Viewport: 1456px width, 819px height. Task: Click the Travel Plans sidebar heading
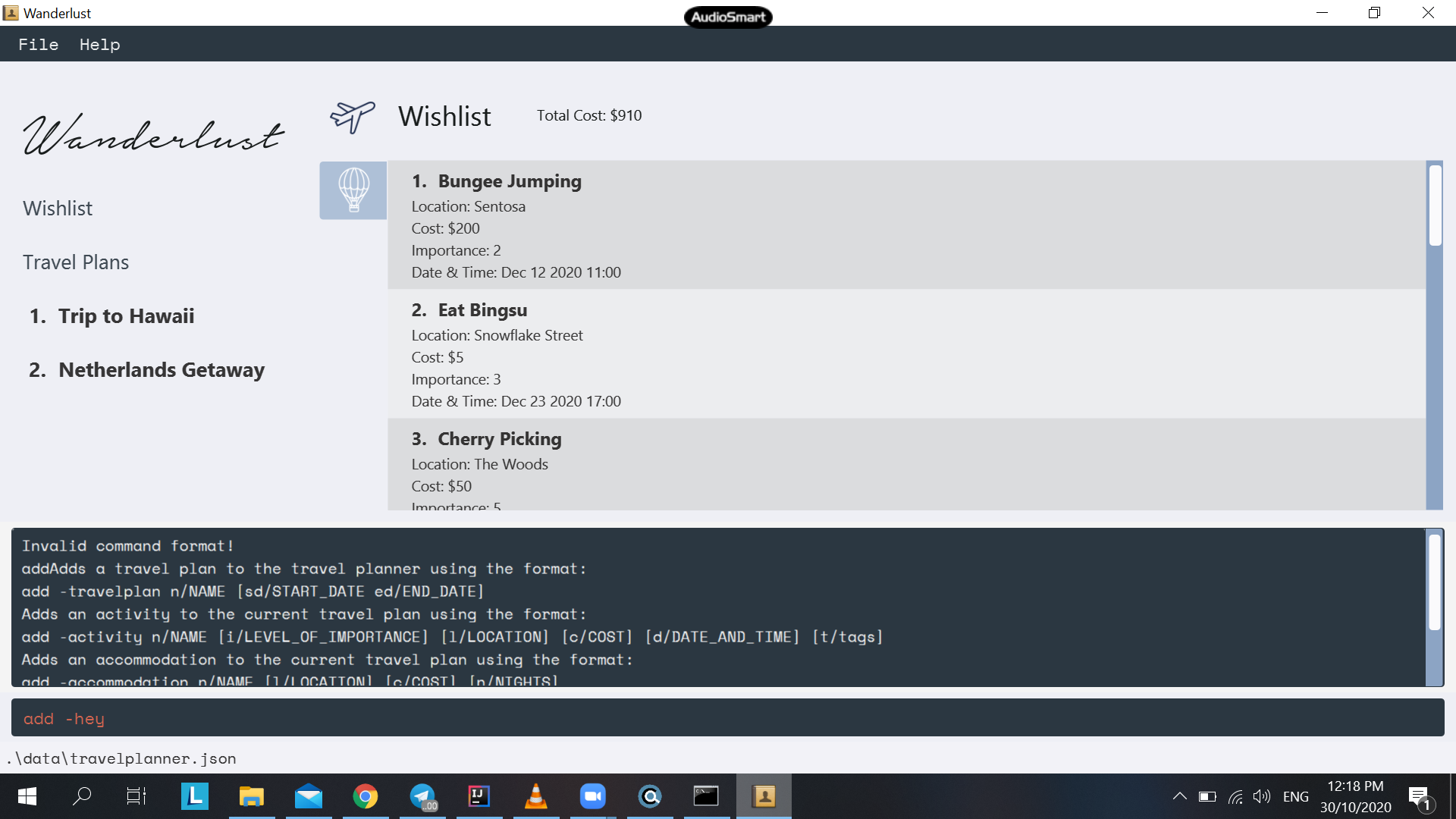click(x=76, y=262)
